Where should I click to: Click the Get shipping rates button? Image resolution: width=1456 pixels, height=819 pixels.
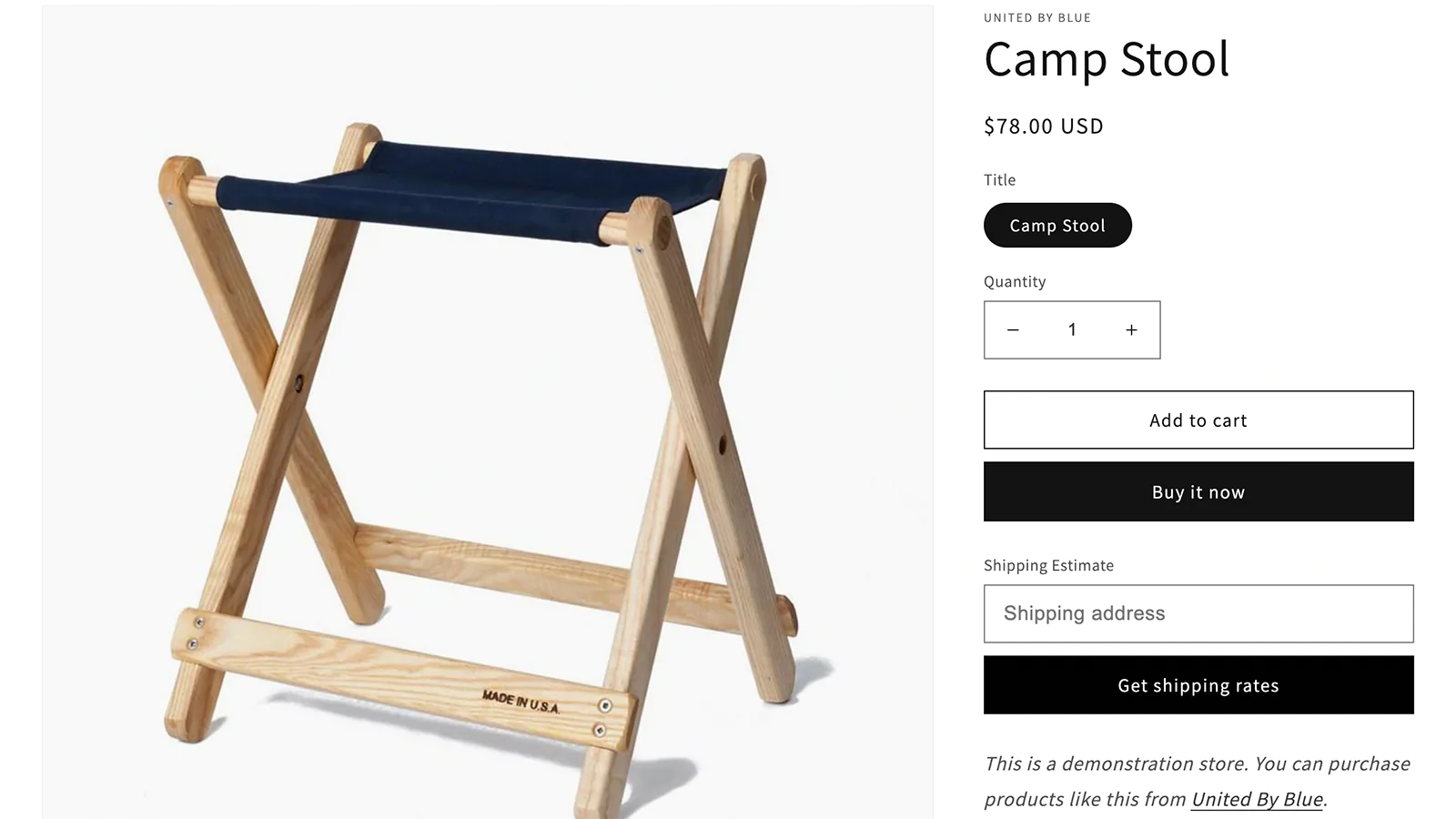click(x=1198, y=685)
